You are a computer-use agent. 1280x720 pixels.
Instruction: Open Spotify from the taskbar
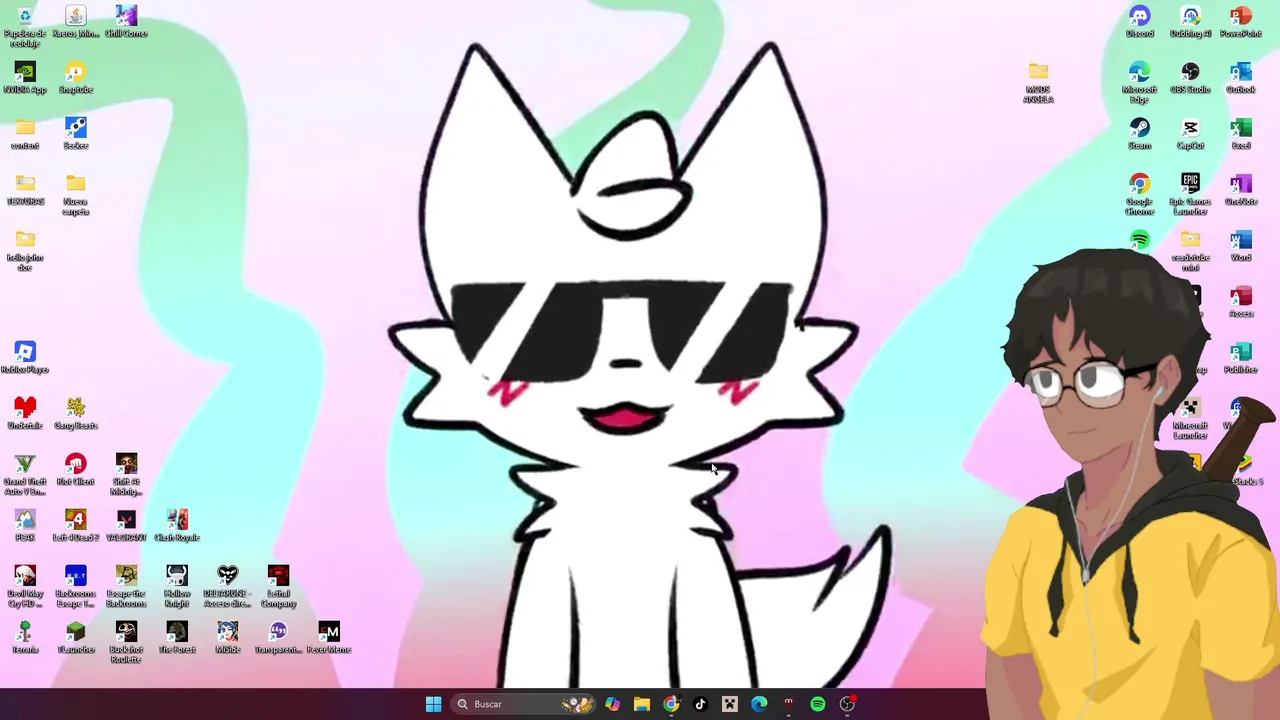818,704
